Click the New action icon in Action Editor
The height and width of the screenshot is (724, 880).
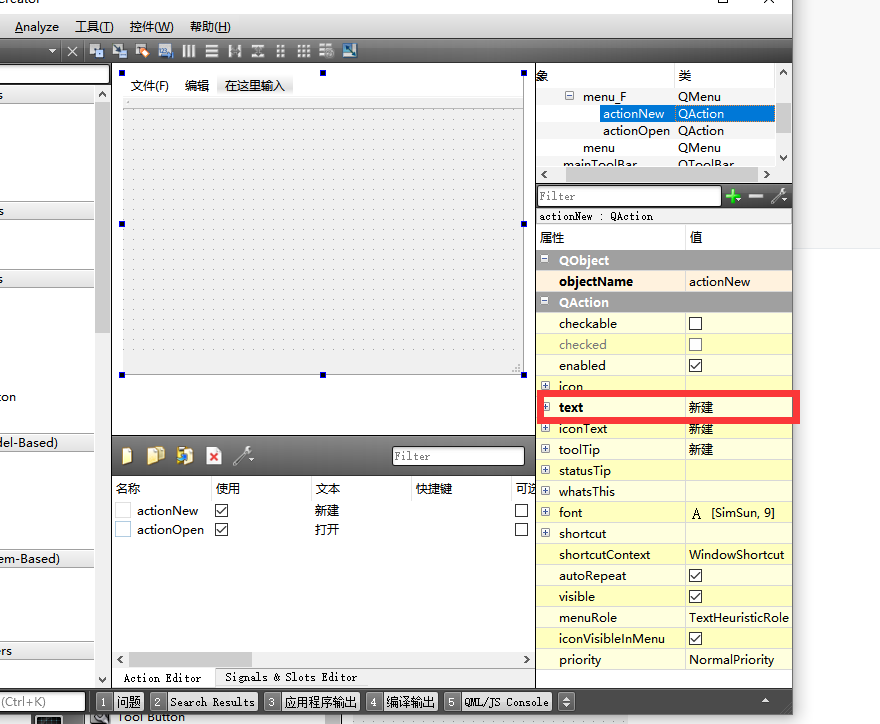point(127,456)
